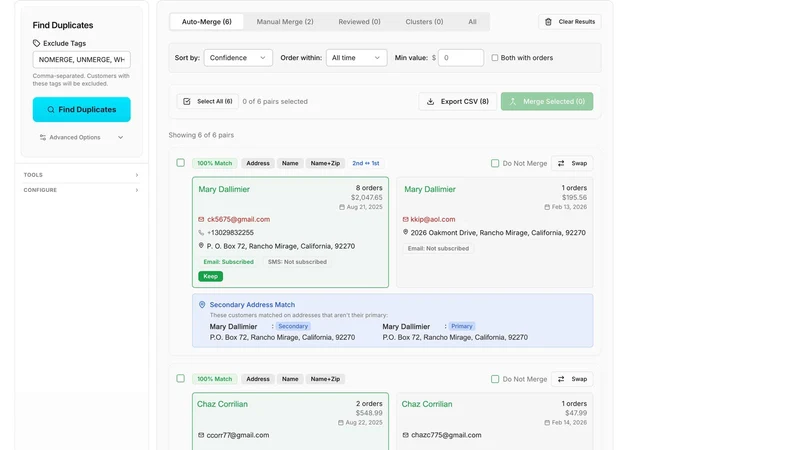Viewport: 800px width, 450px height.
Task: Click envelope icon beside chazc775@gmail.com
Action: point(406,435)
